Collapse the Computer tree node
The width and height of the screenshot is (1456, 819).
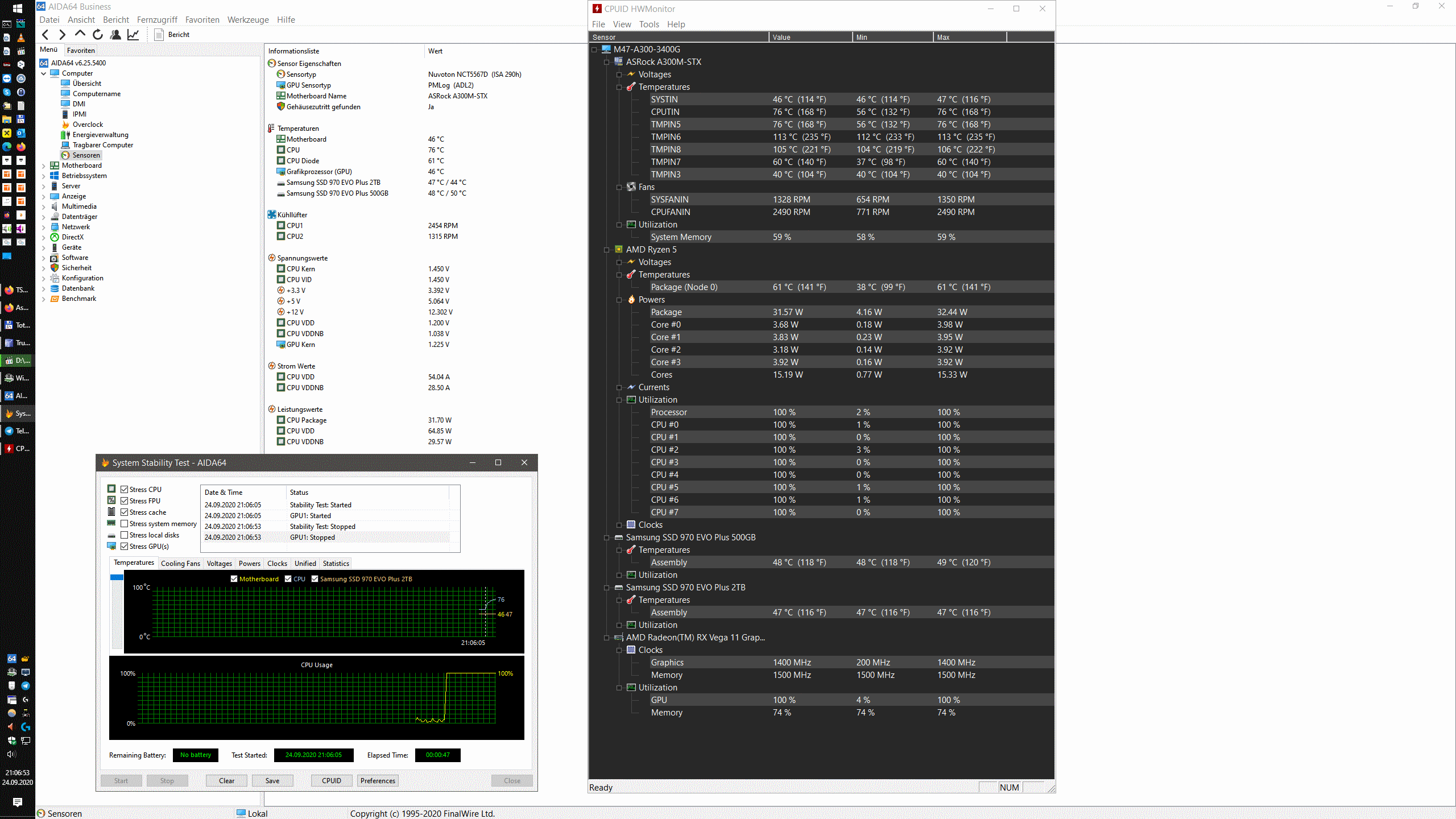[x=44, y=73]
